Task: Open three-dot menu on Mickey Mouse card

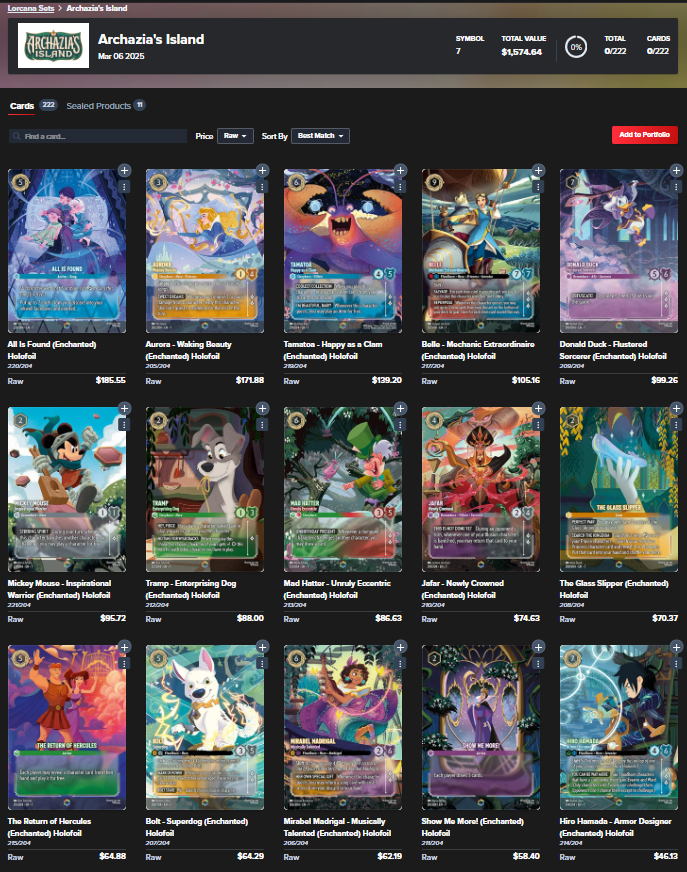Action: [x=125, y=425]
